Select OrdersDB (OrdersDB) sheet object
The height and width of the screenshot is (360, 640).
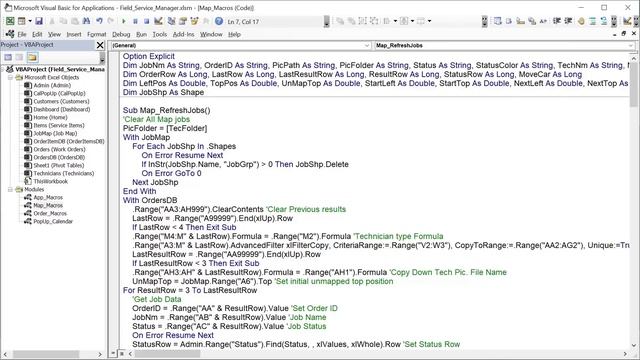coord(59,157)
